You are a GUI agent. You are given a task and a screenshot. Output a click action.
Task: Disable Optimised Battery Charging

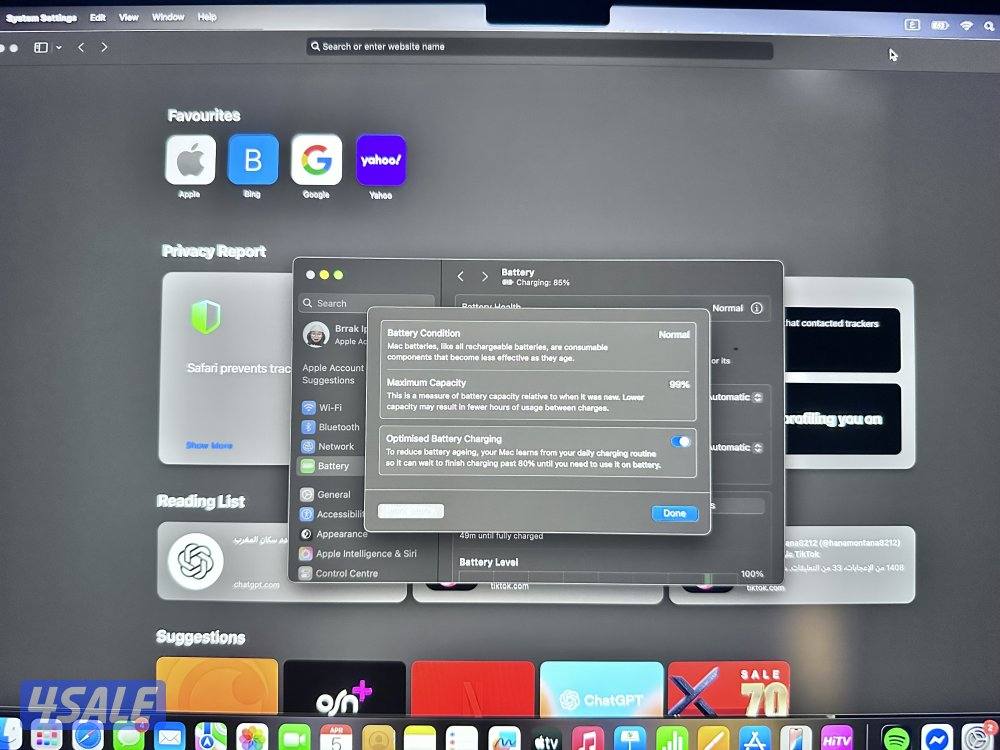pyautogui.click(x=681, y=441)
